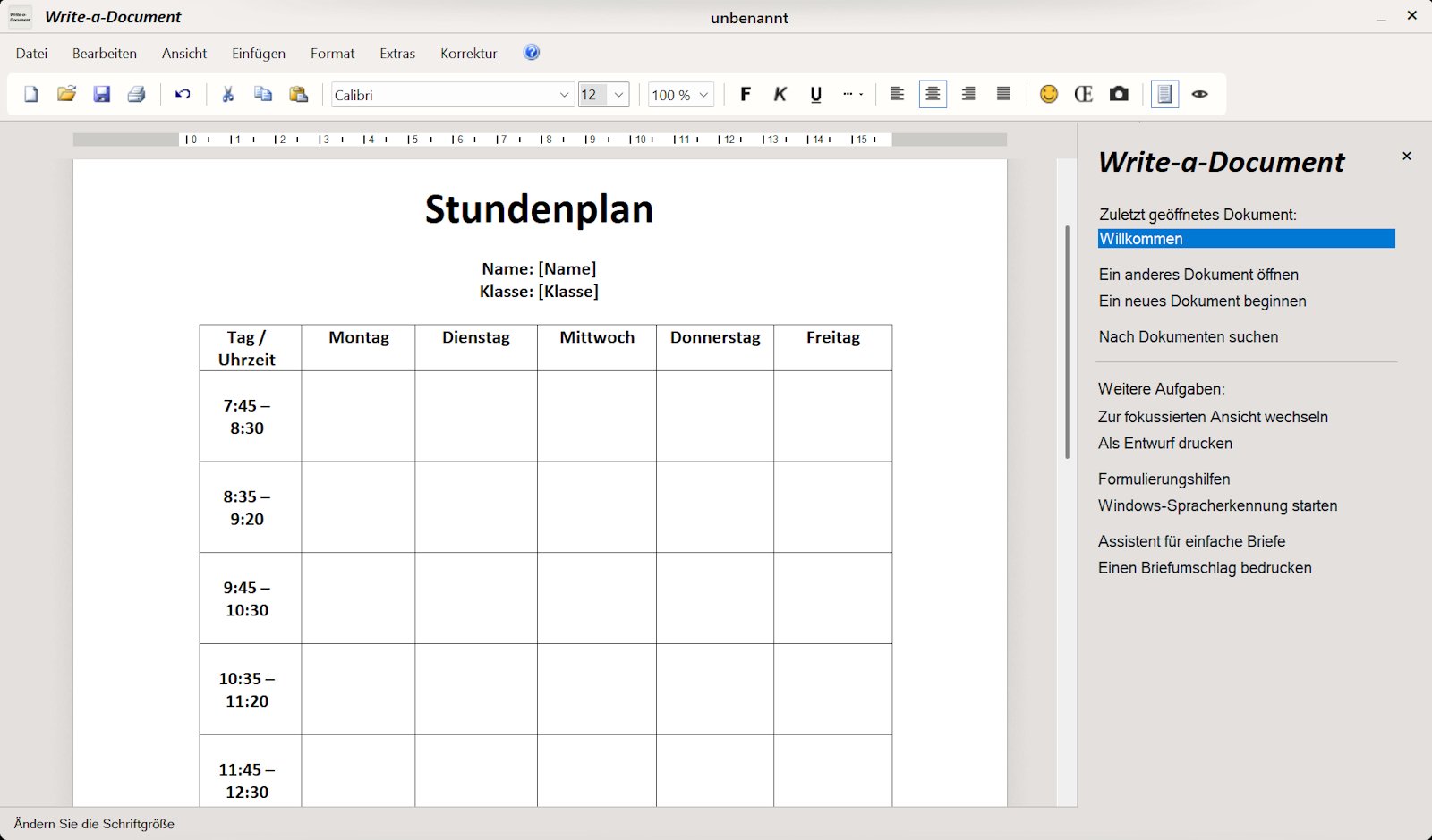Open the recent document Willkommen
This screenshot has width=1432, height=840.
pos(1246,239)
